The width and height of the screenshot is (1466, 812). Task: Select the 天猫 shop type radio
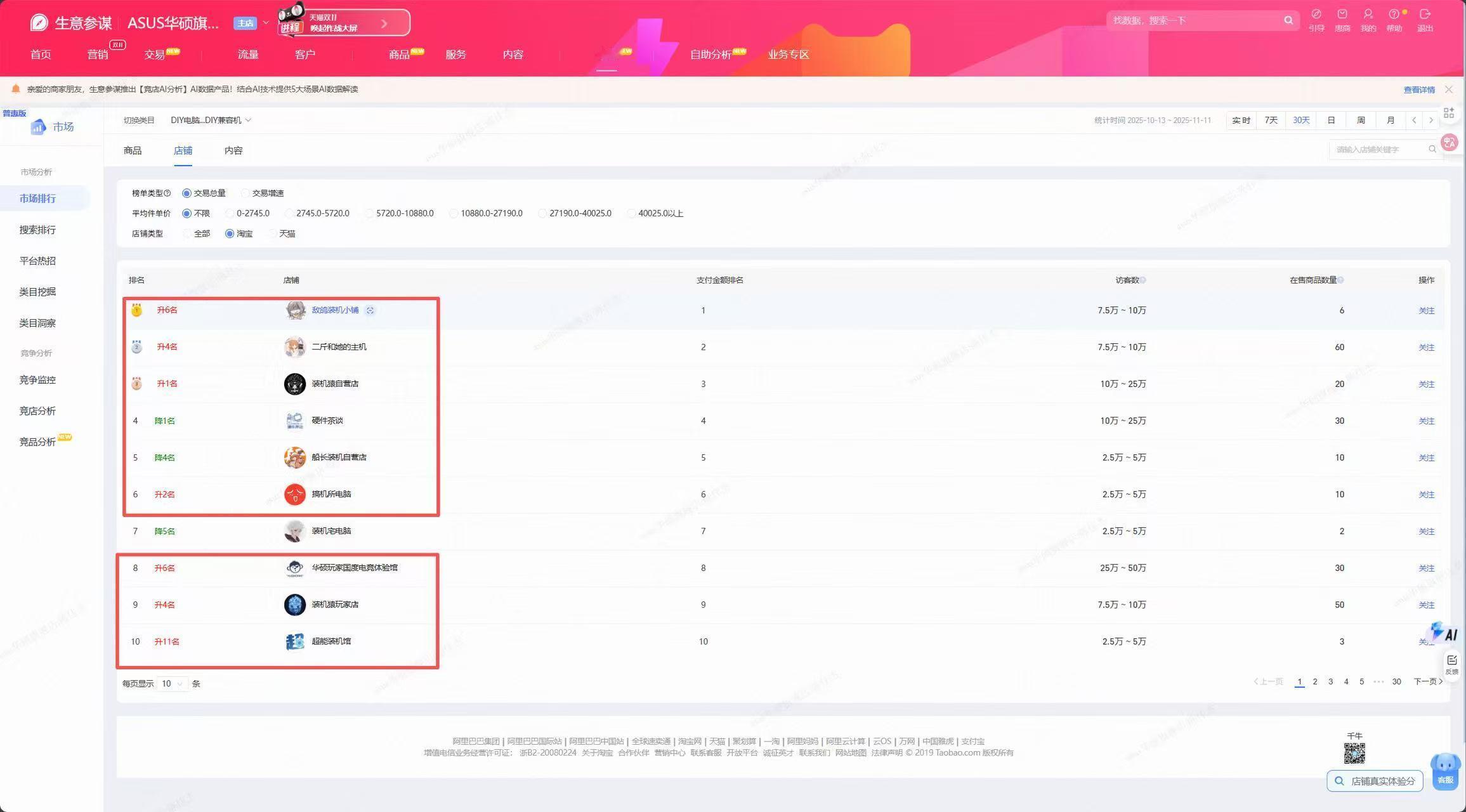click(272, 234)
